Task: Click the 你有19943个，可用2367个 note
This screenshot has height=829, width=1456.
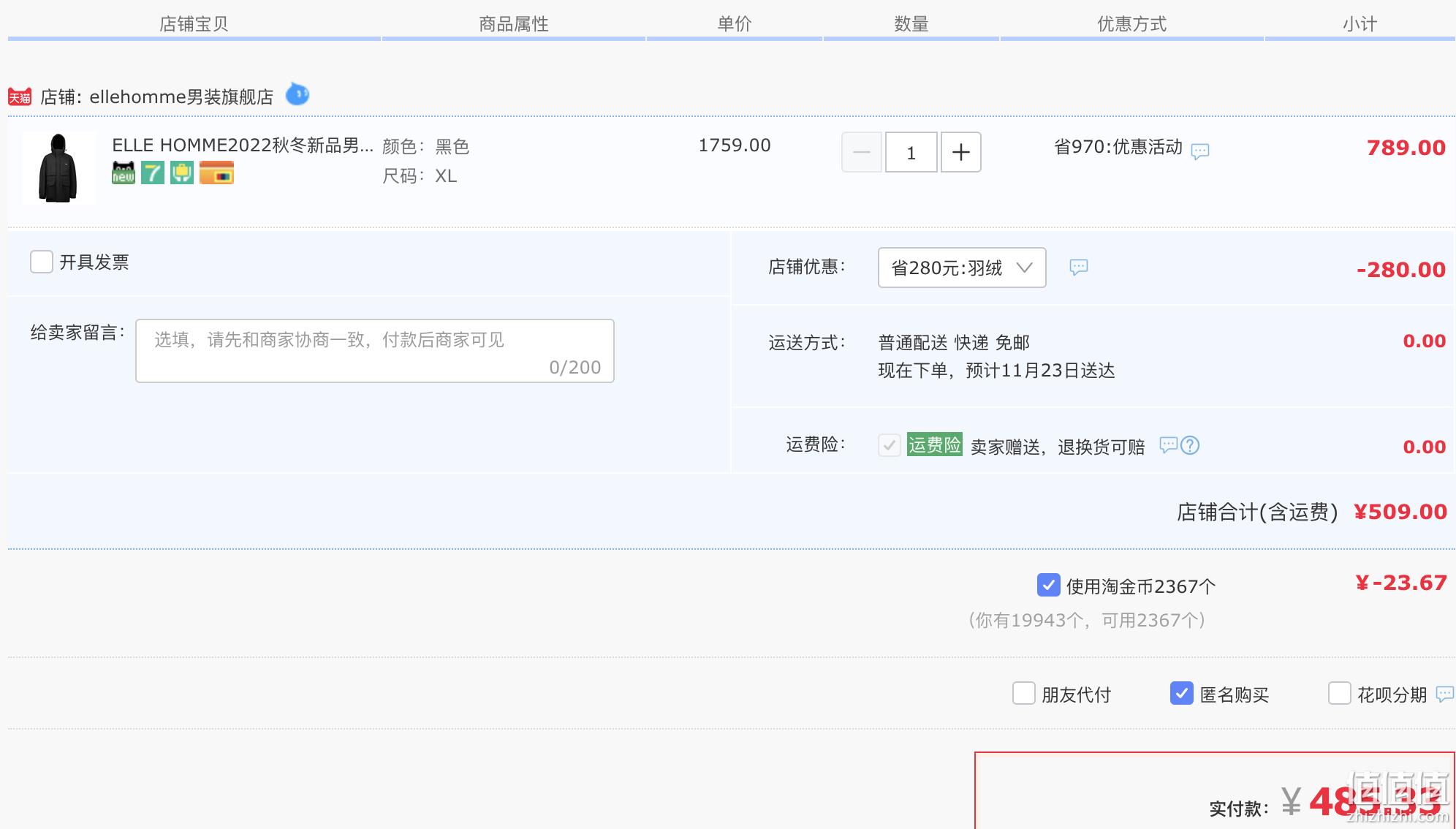Action: click(x=1087, y=620)
